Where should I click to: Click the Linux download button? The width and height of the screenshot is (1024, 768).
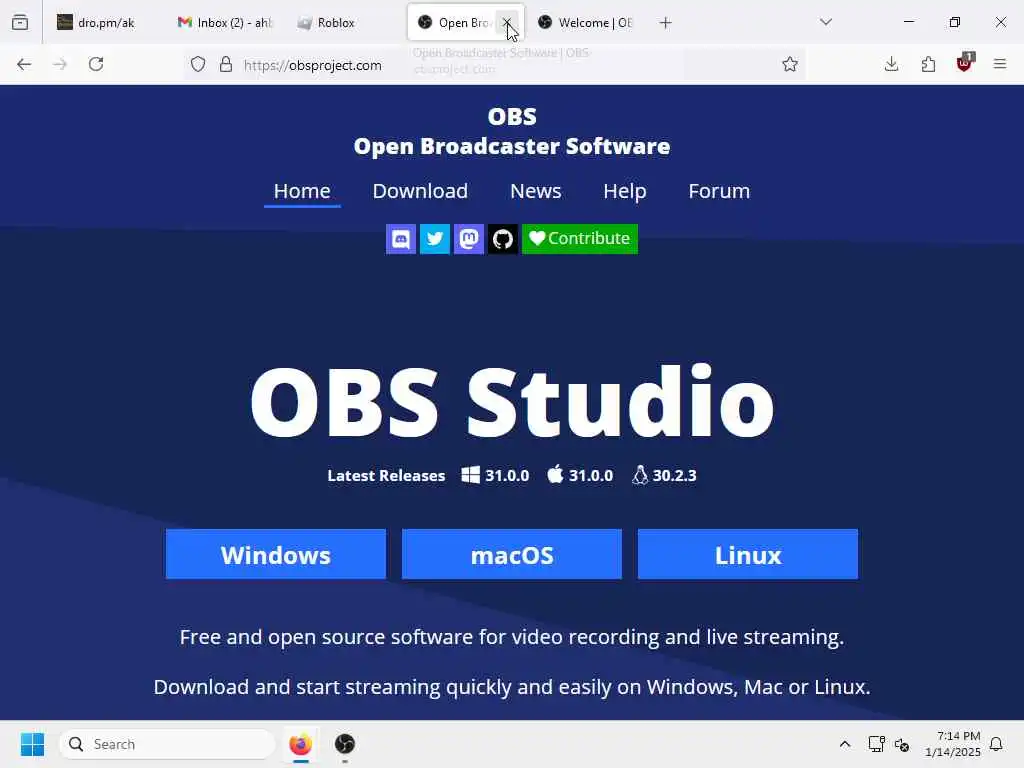click(748, 554)
